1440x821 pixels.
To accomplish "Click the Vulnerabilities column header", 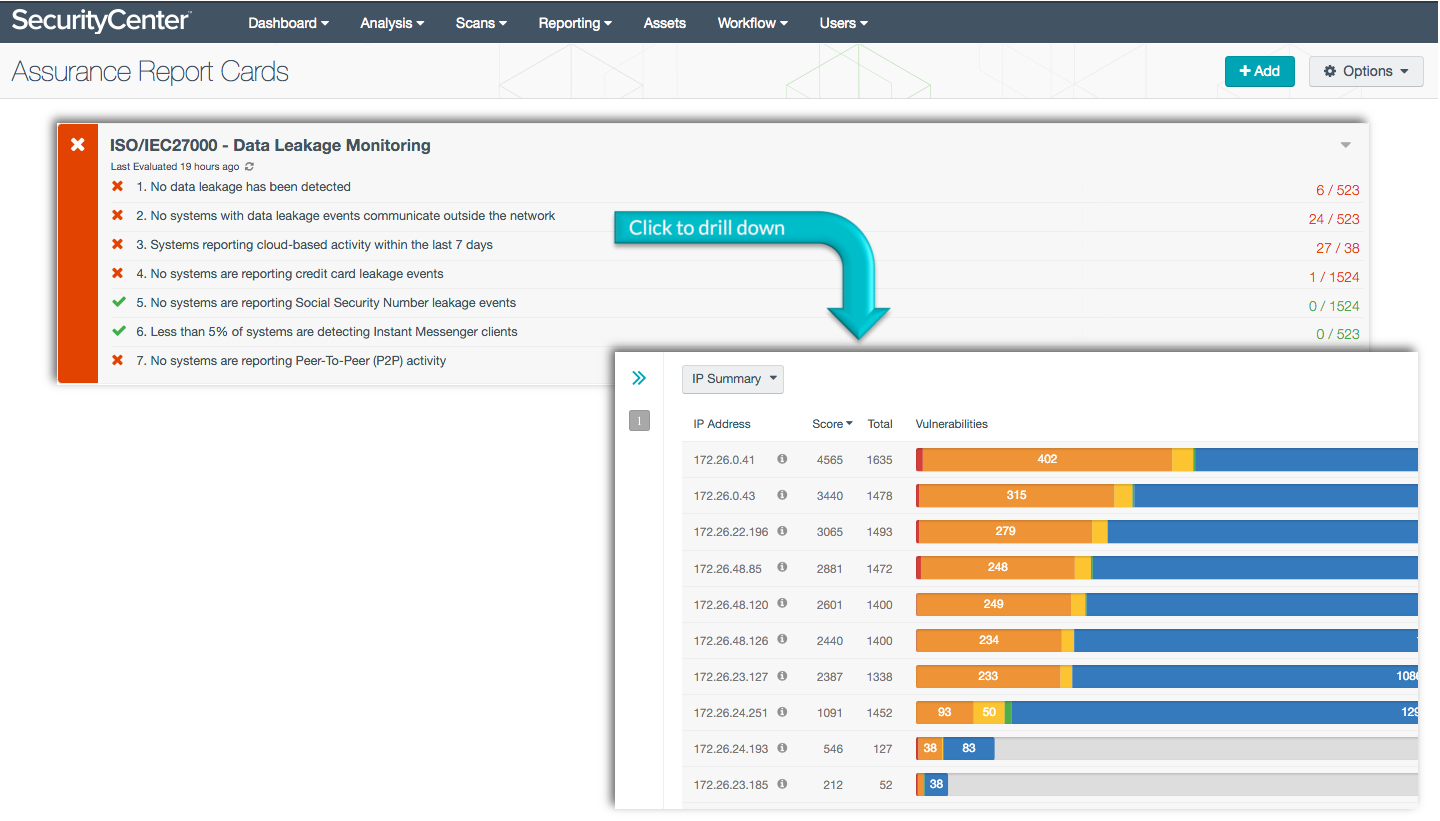I will [952, 424].
